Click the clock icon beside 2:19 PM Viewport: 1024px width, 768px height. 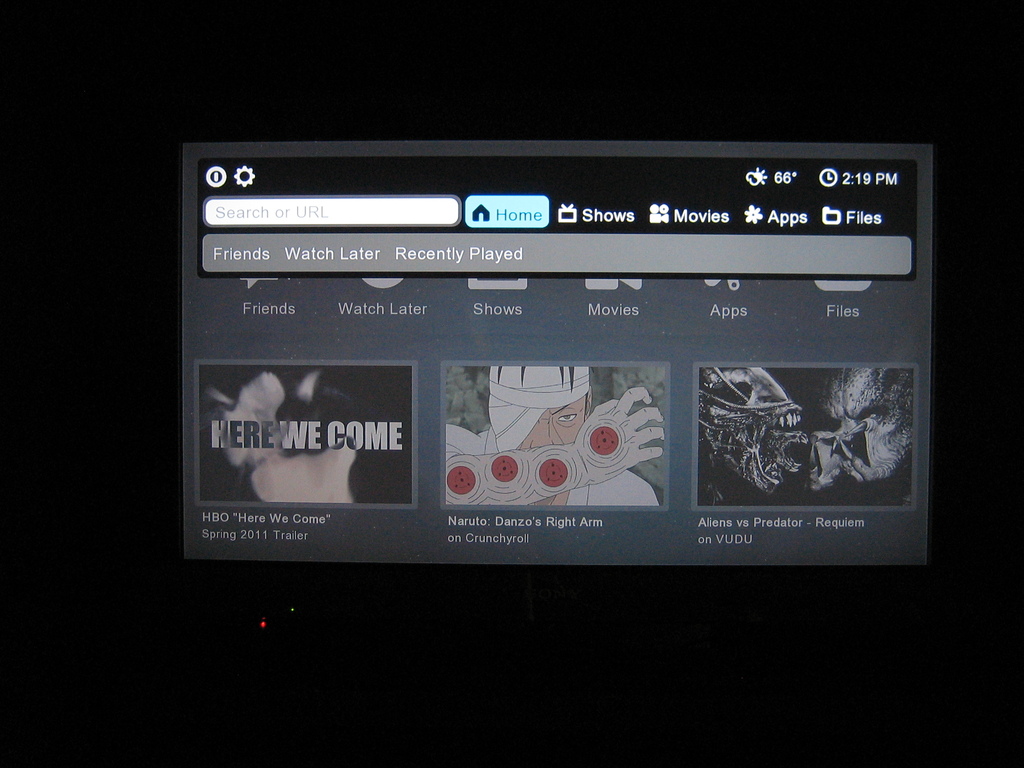tap(827, 178)
